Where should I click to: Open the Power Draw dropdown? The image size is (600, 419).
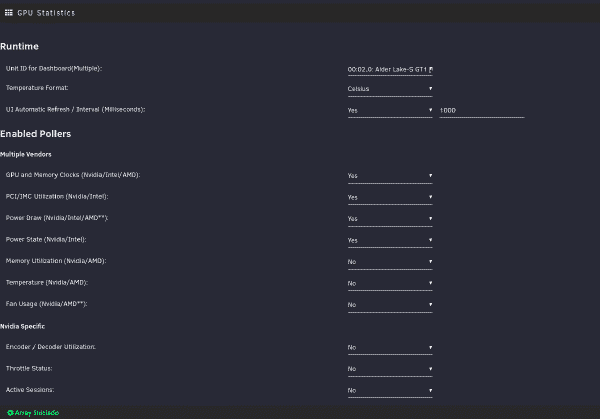[x=390, y=219]
